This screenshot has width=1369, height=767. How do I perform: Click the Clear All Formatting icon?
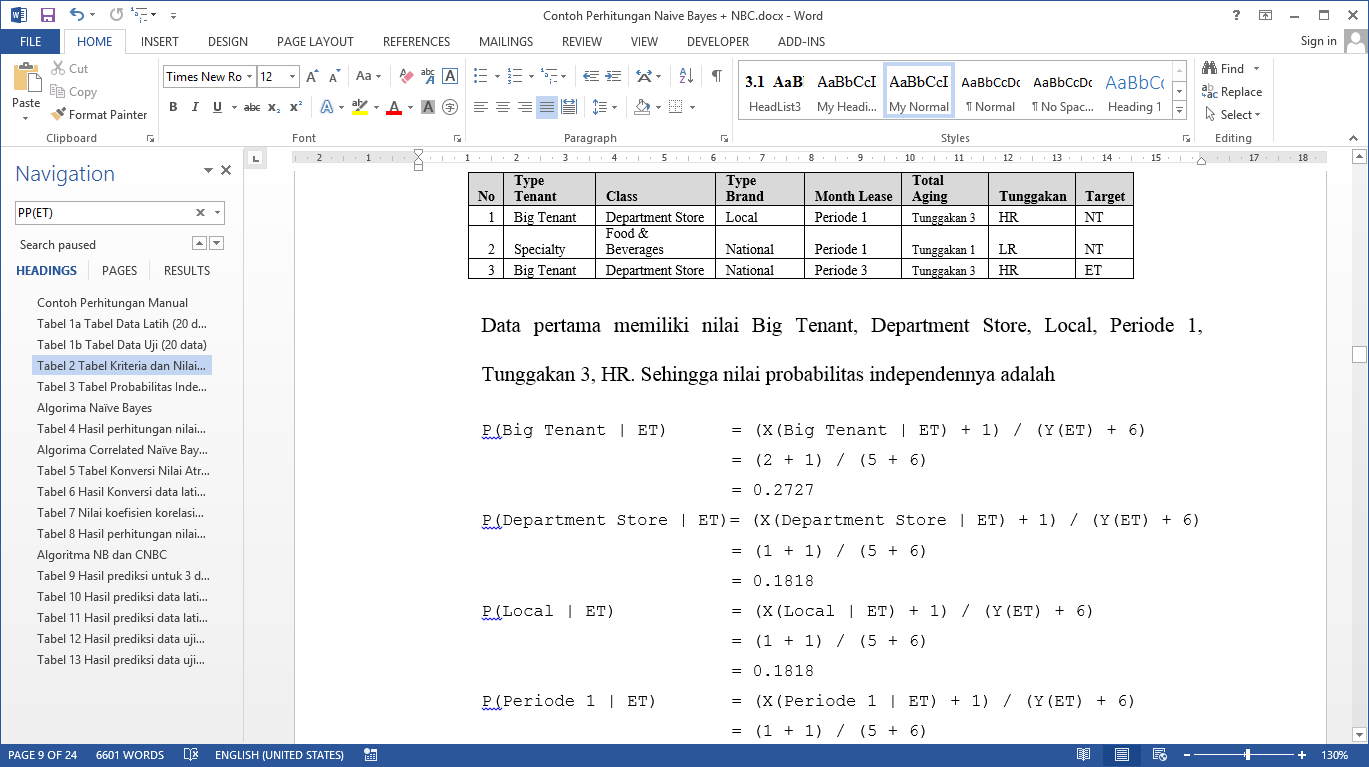[x=406, y=76]
